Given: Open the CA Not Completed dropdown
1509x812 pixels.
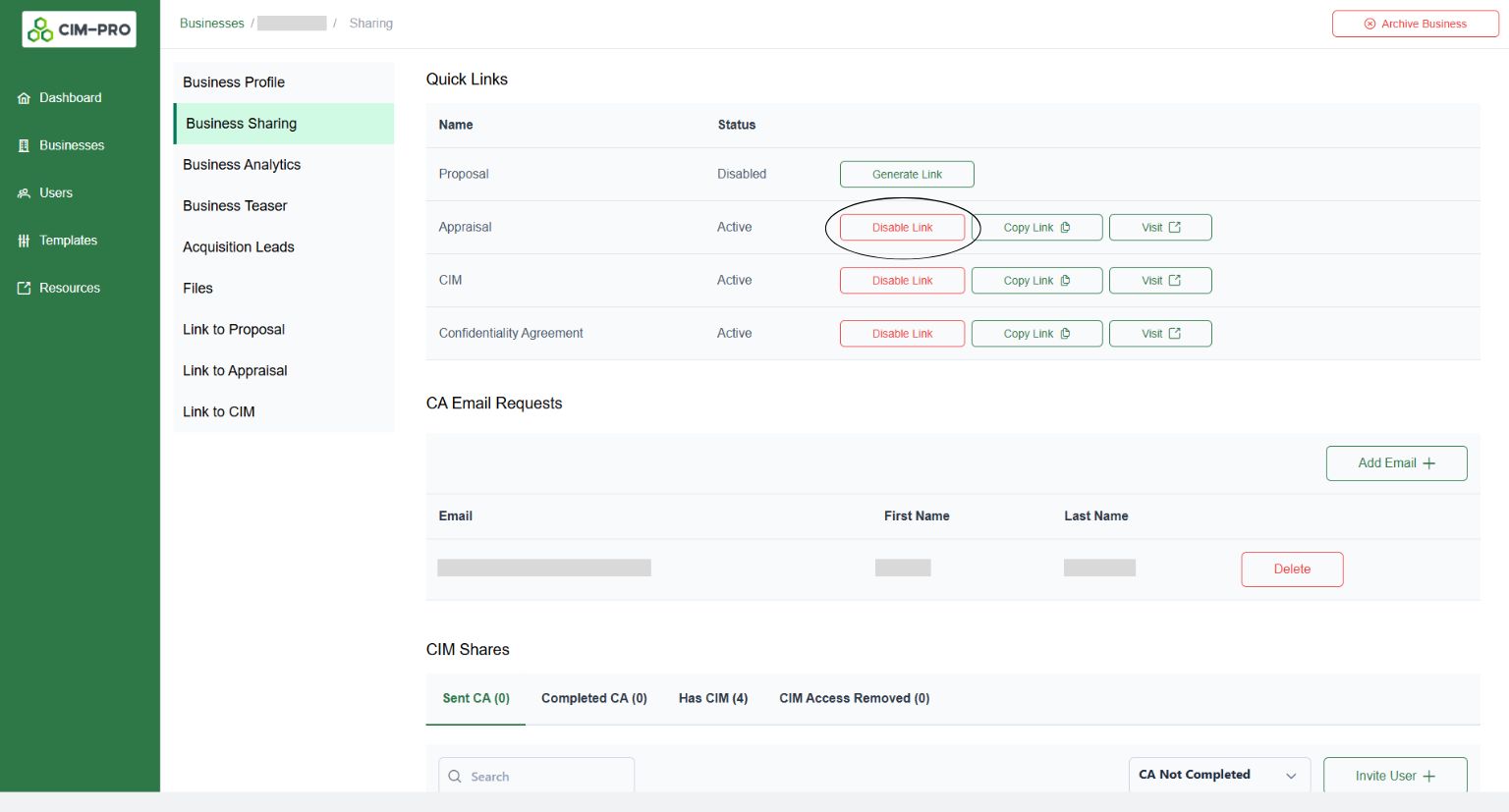Looking at the screenshot, I should pos(1219,775).
